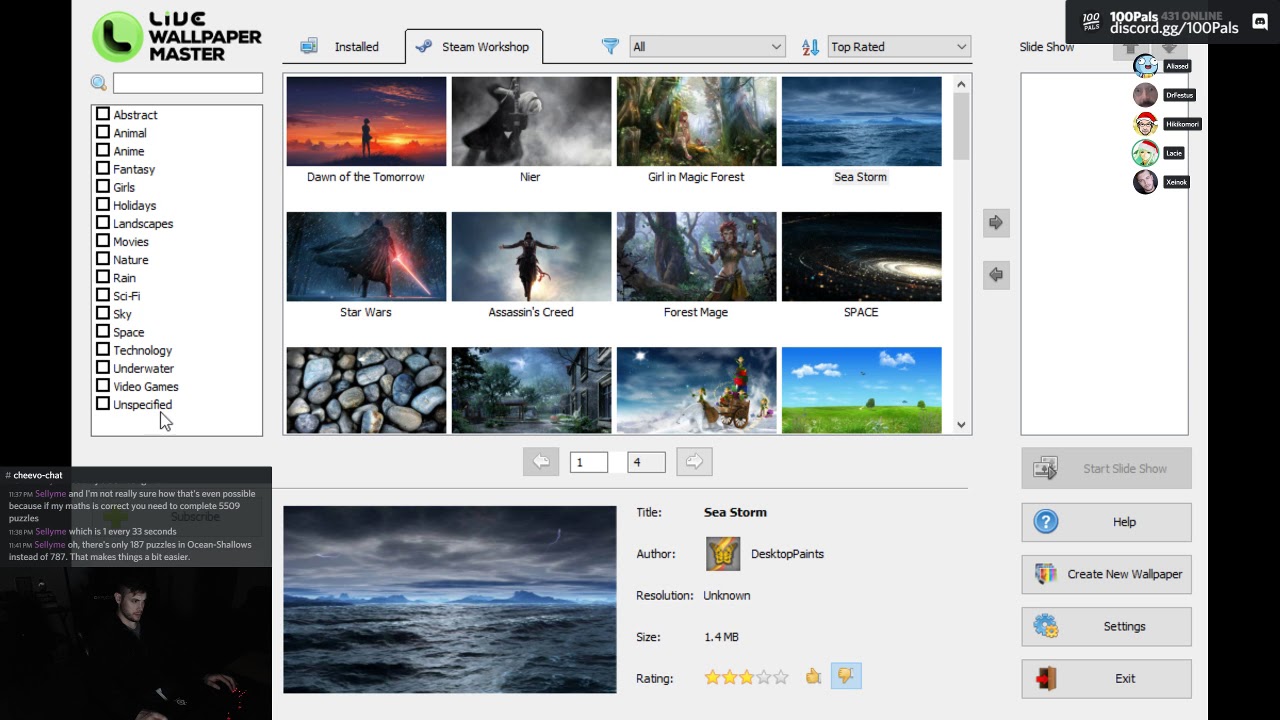Toggle the Landscapes category checkbox
The image size is (1280, 720).
click(x=103, y=223)
